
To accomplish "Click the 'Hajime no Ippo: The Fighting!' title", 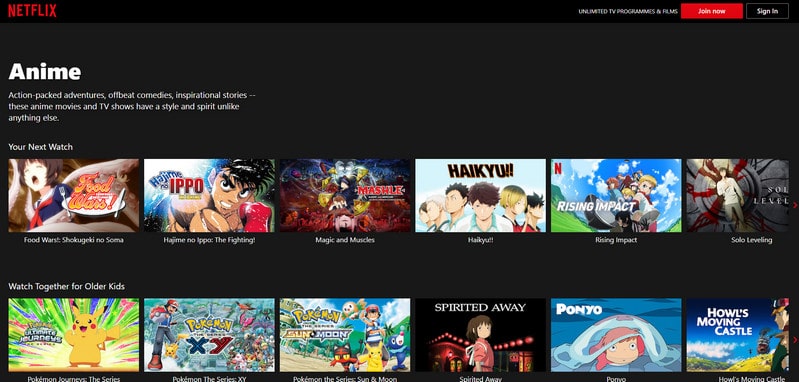I will [209, 240].
